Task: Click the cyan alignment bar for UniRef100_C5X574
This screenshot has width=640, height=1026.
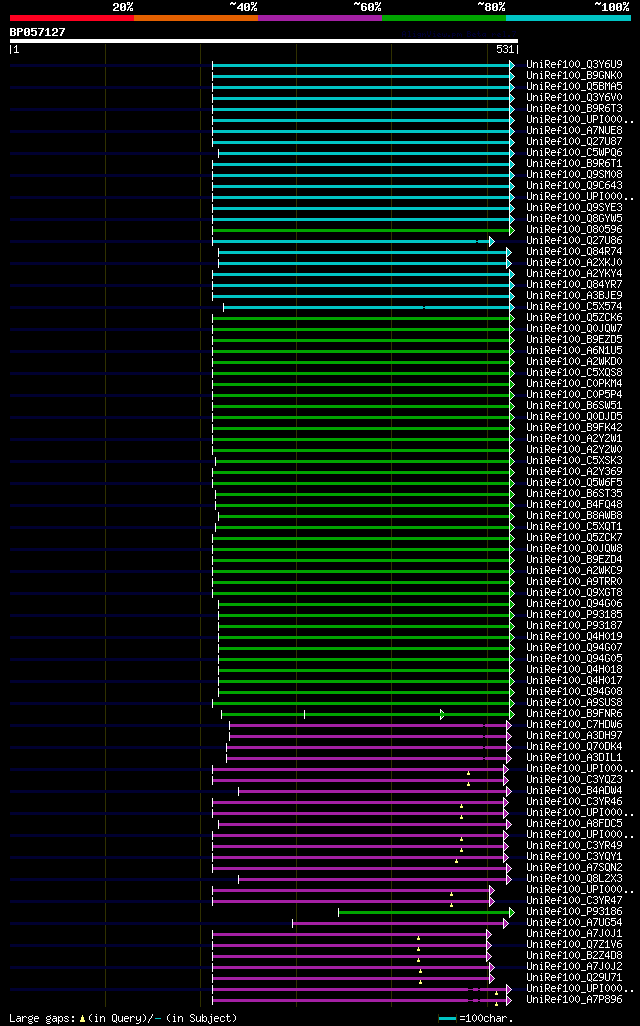Action: (369, 308)
